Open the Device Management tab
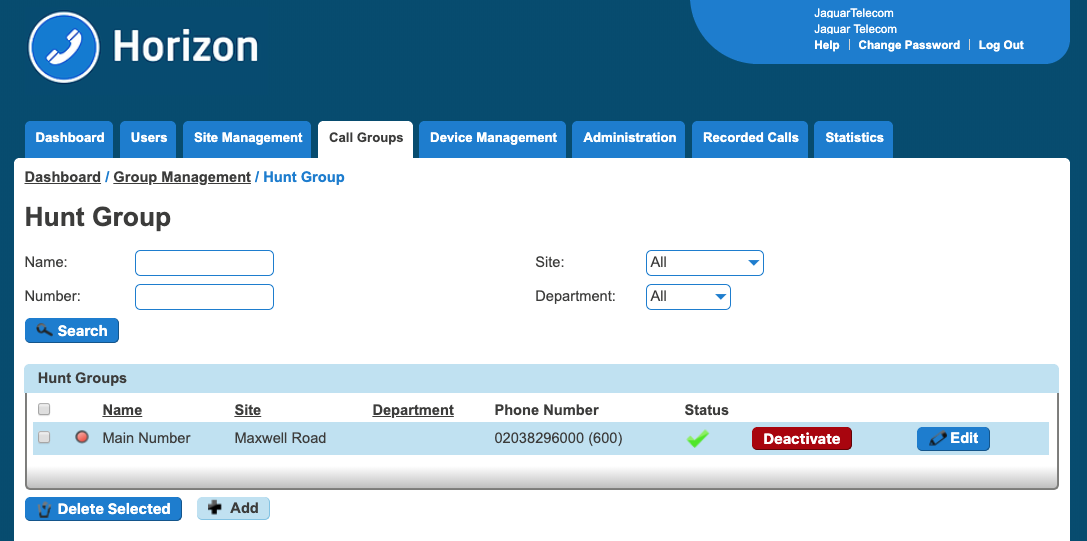The image size is (1087, 541). [493, 138]
